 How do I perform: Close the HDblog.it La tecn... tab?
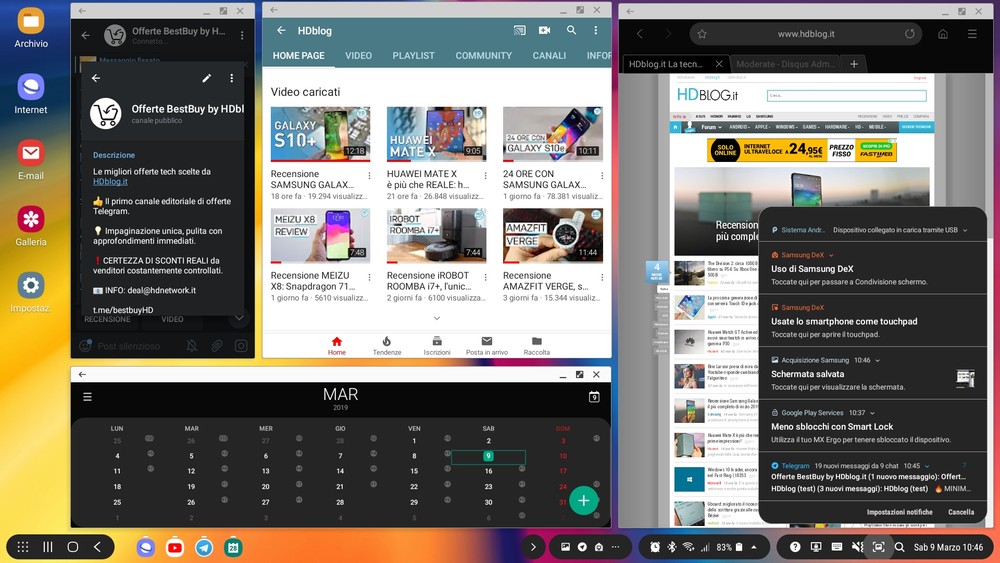[719, 64]
